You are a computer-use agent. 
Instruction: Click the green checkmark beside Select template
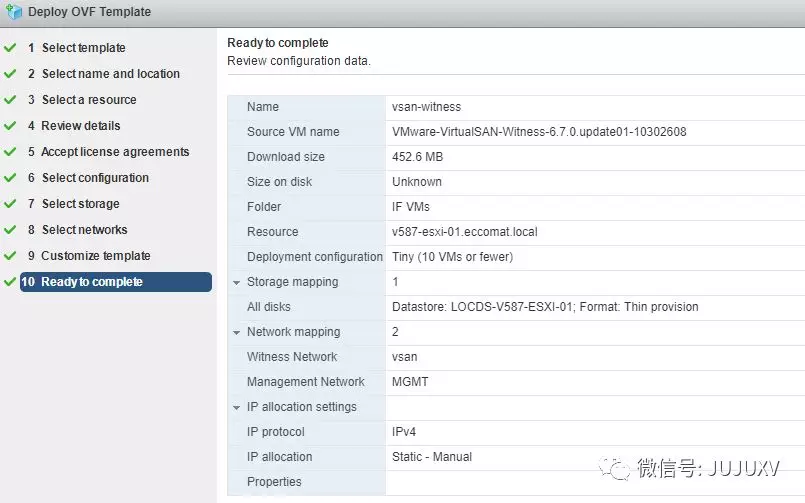click(x=10, y=48)
